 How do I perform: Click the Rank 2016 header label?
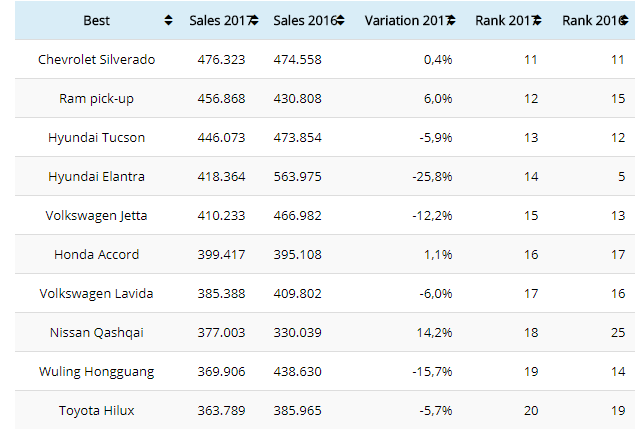pos(591,21)
